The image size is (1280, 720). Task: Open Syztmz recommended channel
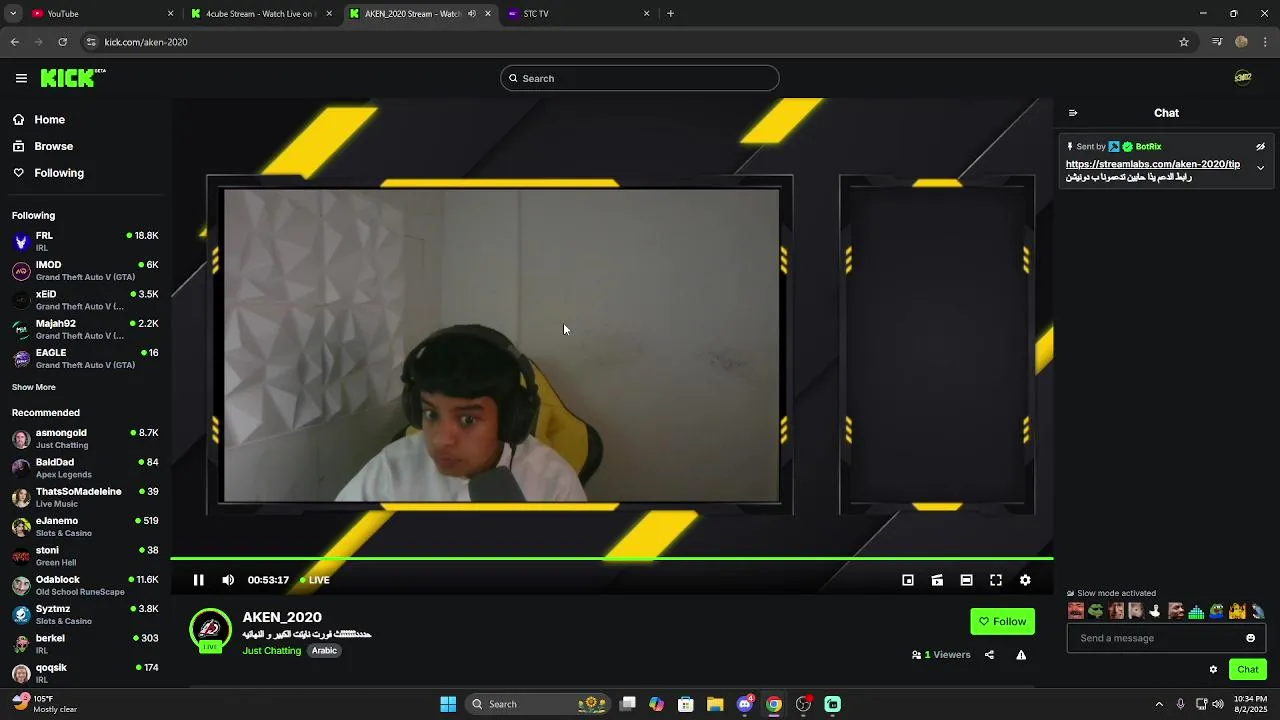(85, 614)
